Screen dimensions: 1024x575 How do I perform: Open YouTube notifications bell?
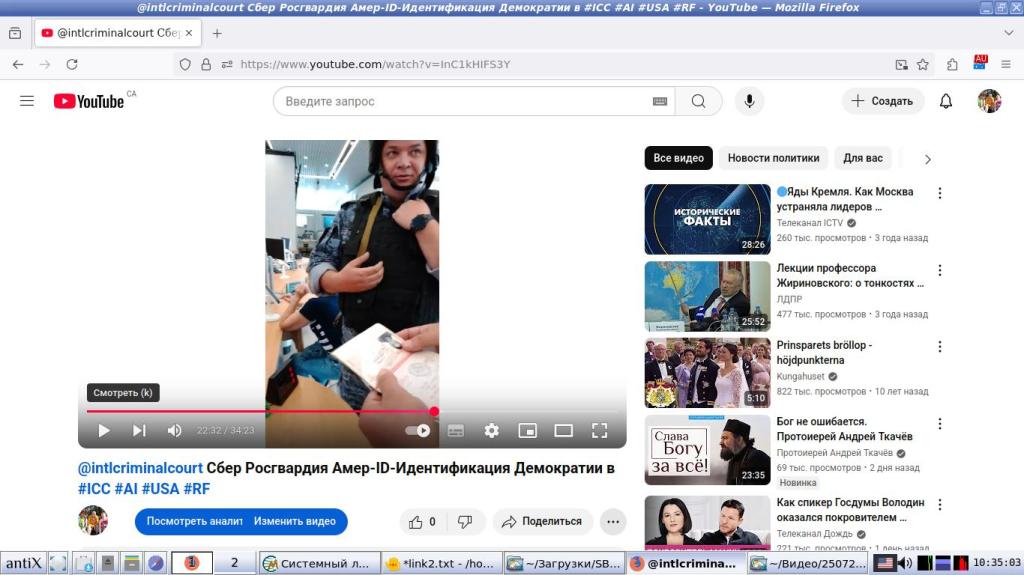[x=945, y=101]
